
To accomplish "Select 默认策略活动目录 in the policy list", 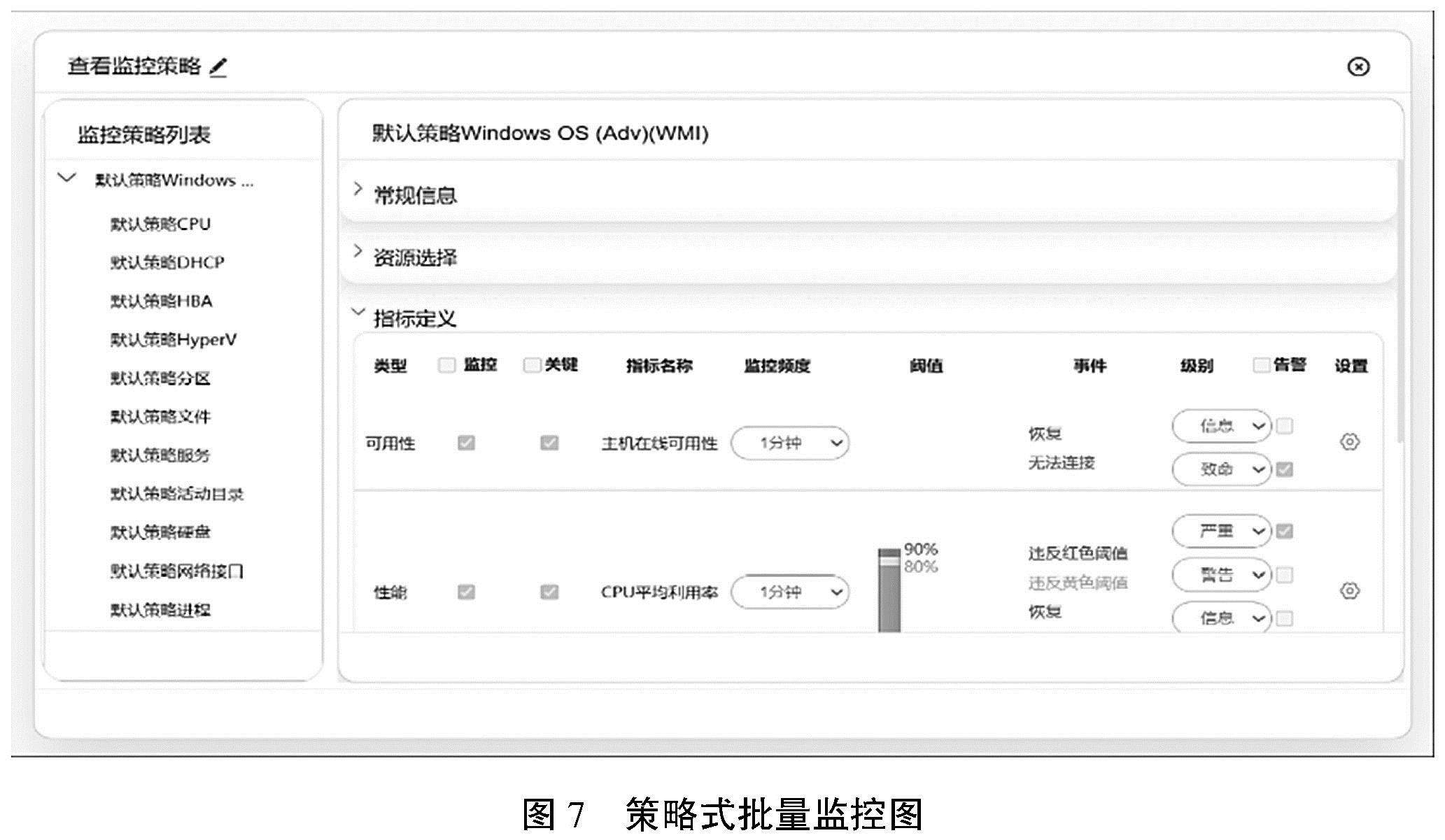I will click(176, 494).
